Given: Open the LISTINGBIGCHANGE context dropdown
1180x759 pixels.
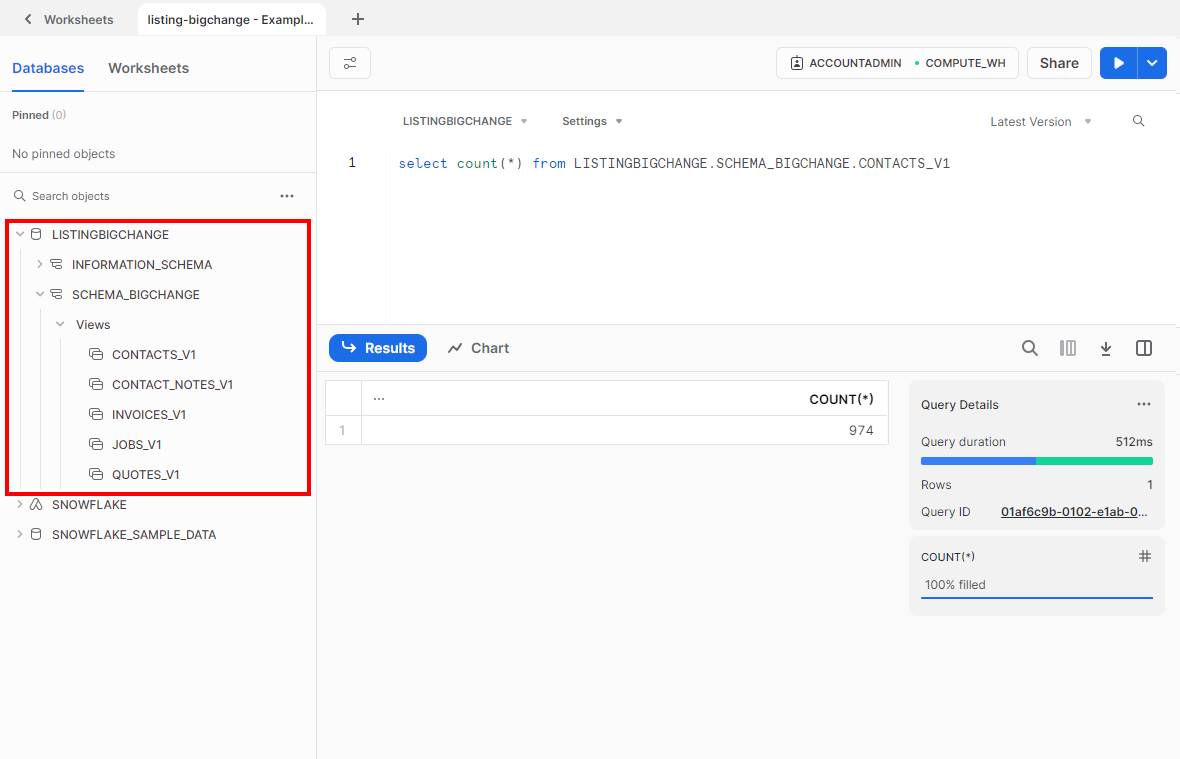Looking at the screenshot, I should (465, 121).
